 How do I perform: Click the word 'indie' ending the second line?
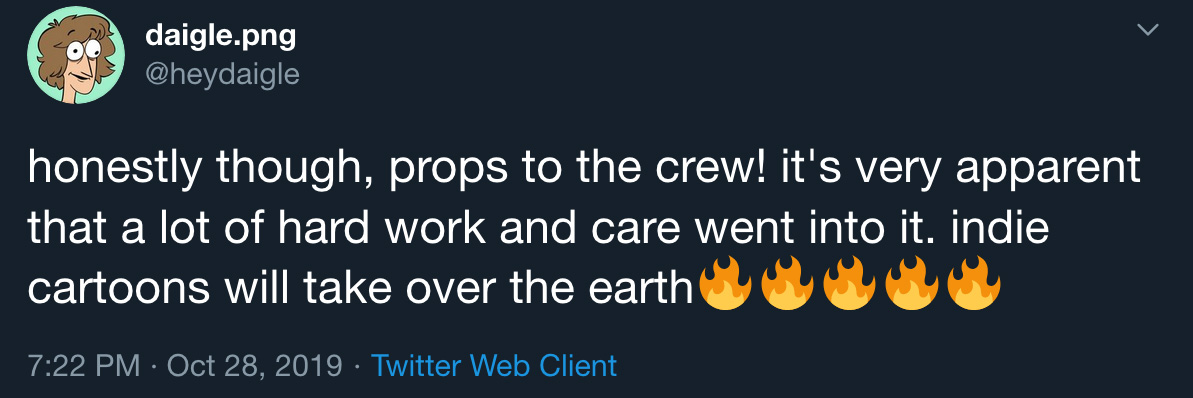pos(1000,229)
